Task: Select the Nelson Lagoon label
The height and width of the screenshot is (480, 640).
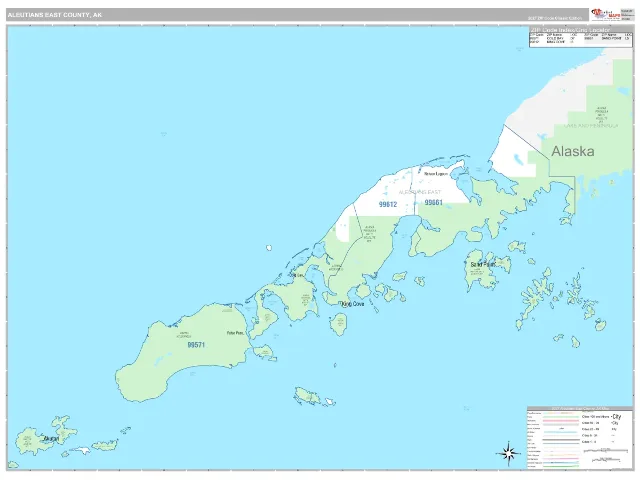Action: coord(436,173)
